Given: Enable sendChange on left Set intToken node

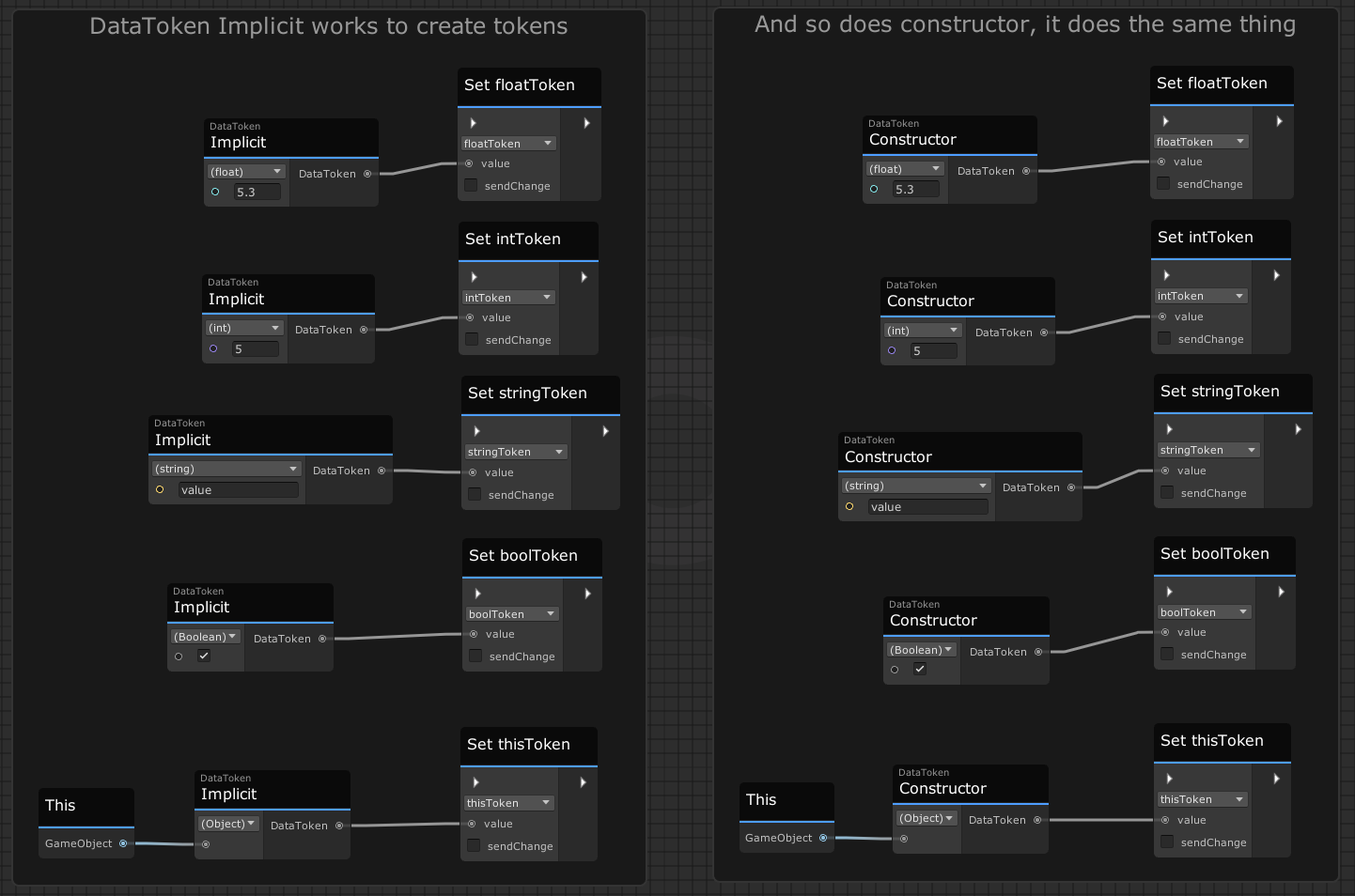Looking at the screenshot, I should pos(472,339).
